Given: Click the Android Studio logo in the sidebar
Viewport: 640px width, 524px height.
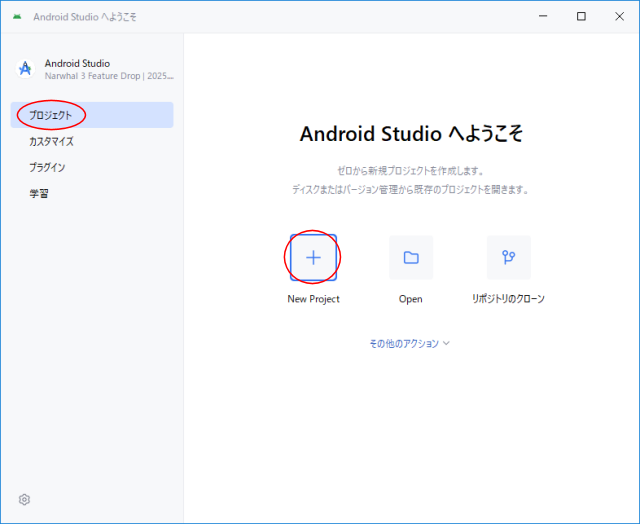Looking at the screenshot, I should point(25,69).
